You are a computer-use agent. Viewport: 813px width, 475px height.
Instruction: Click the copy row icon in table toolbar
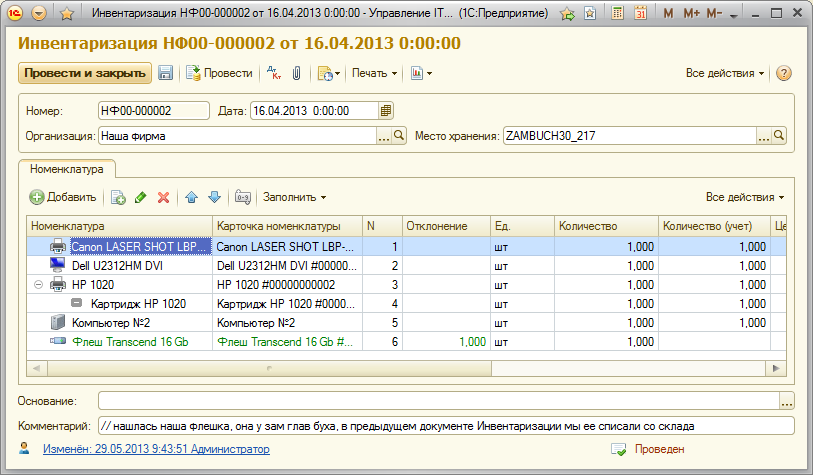(x=118, y=197)
